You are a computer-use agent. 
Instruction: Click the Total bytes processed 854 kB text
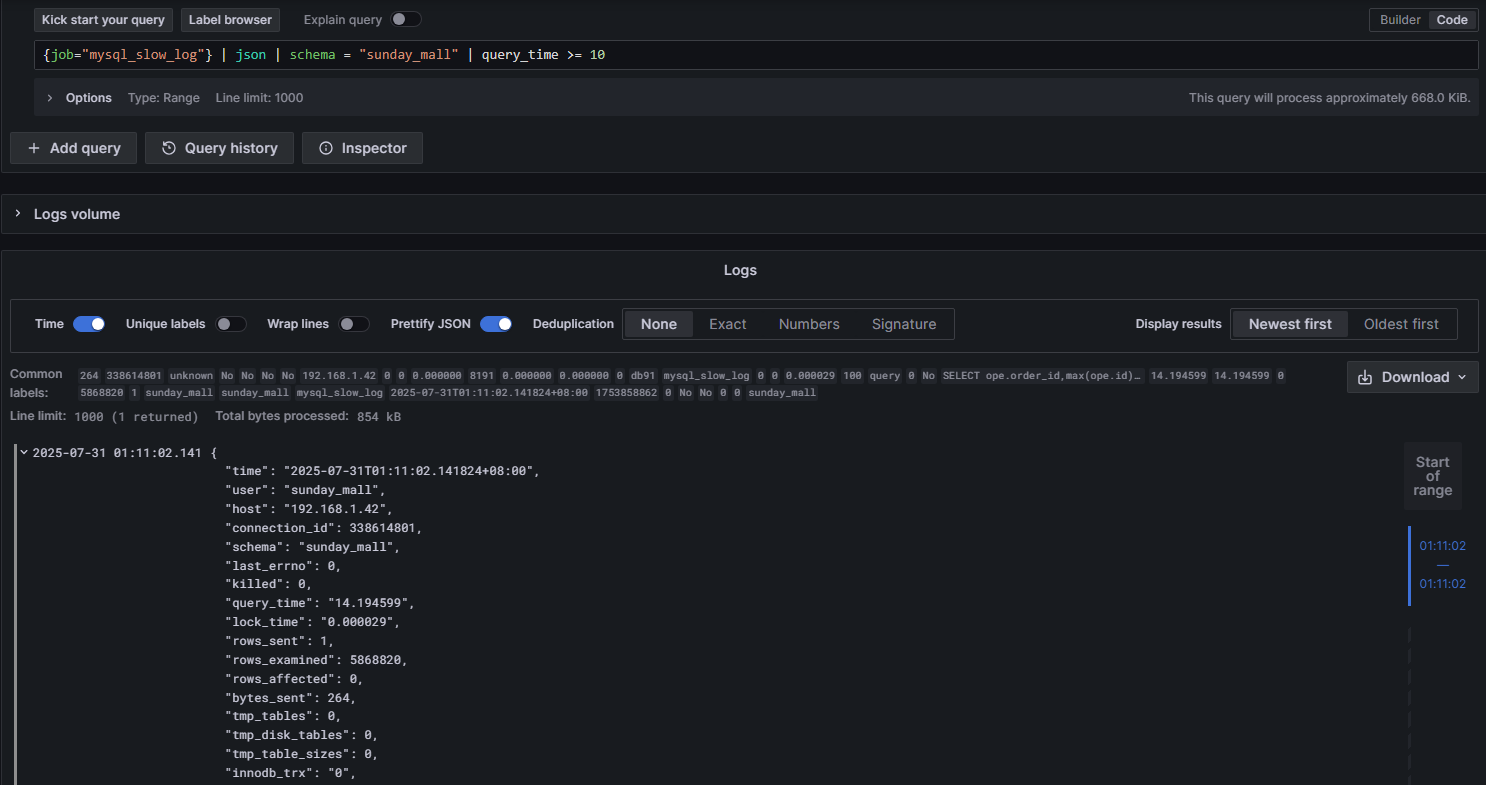(308, 416)
